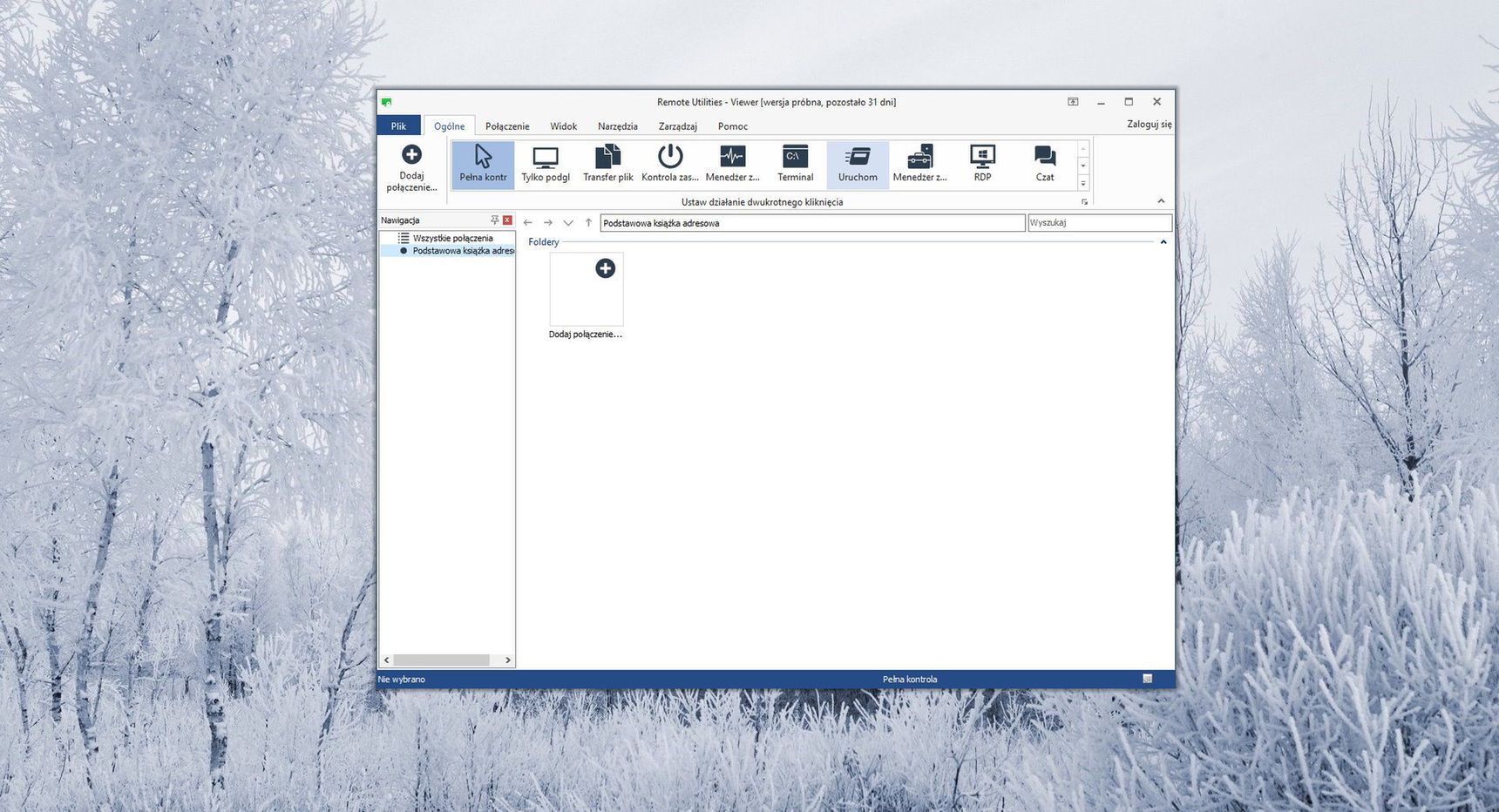Viewport: 1499px width, 812px height.
Task: Open the Narzędzia tab
Action: [x=618, y=126]
